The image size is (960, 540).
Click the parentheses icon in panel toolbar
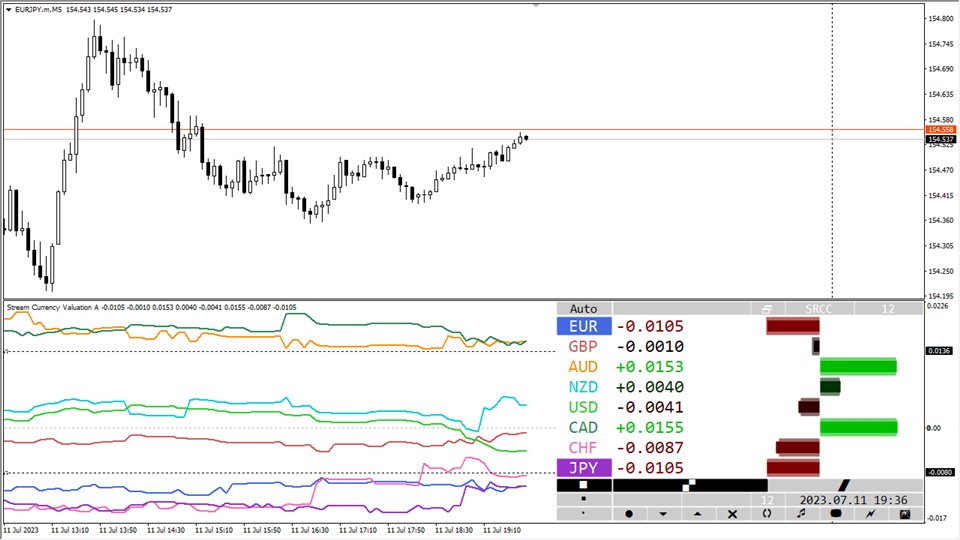(x=767, y=514)
